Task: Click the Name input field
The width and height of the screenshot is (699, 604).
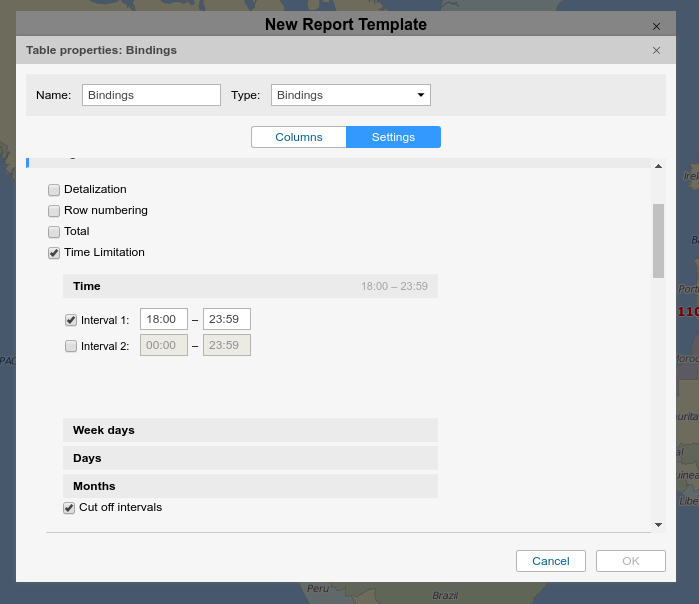Action: [151, 95]
